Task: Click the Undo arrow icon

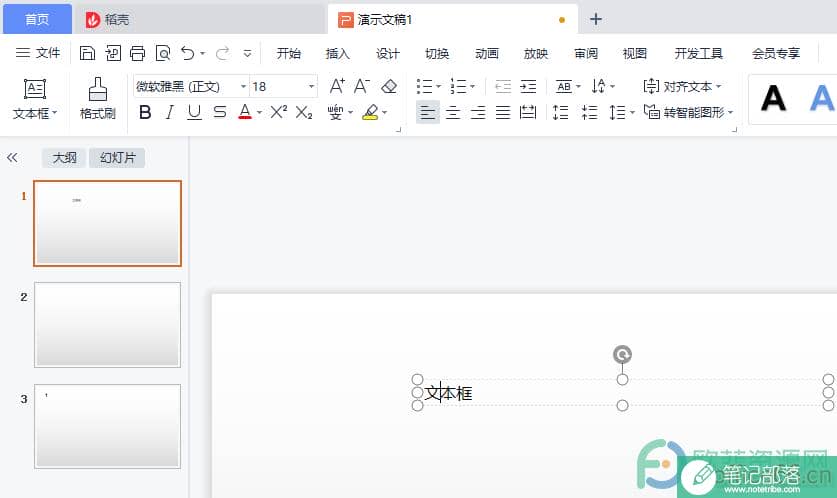Action: point(188,53)
